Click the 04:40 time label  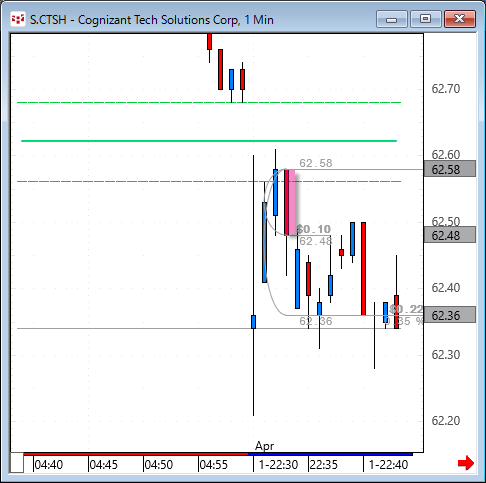coord(49,464)
